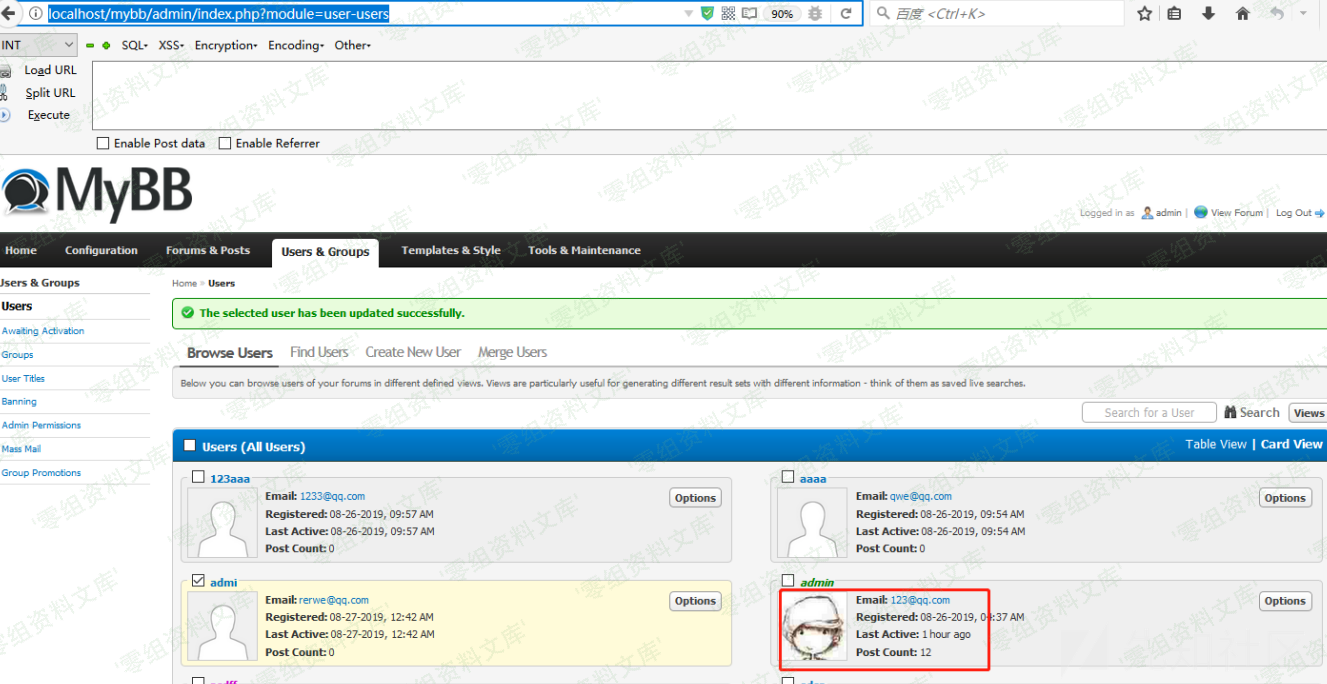
Task: Click the QR code icon in address bar
Action: coord(728,14)
